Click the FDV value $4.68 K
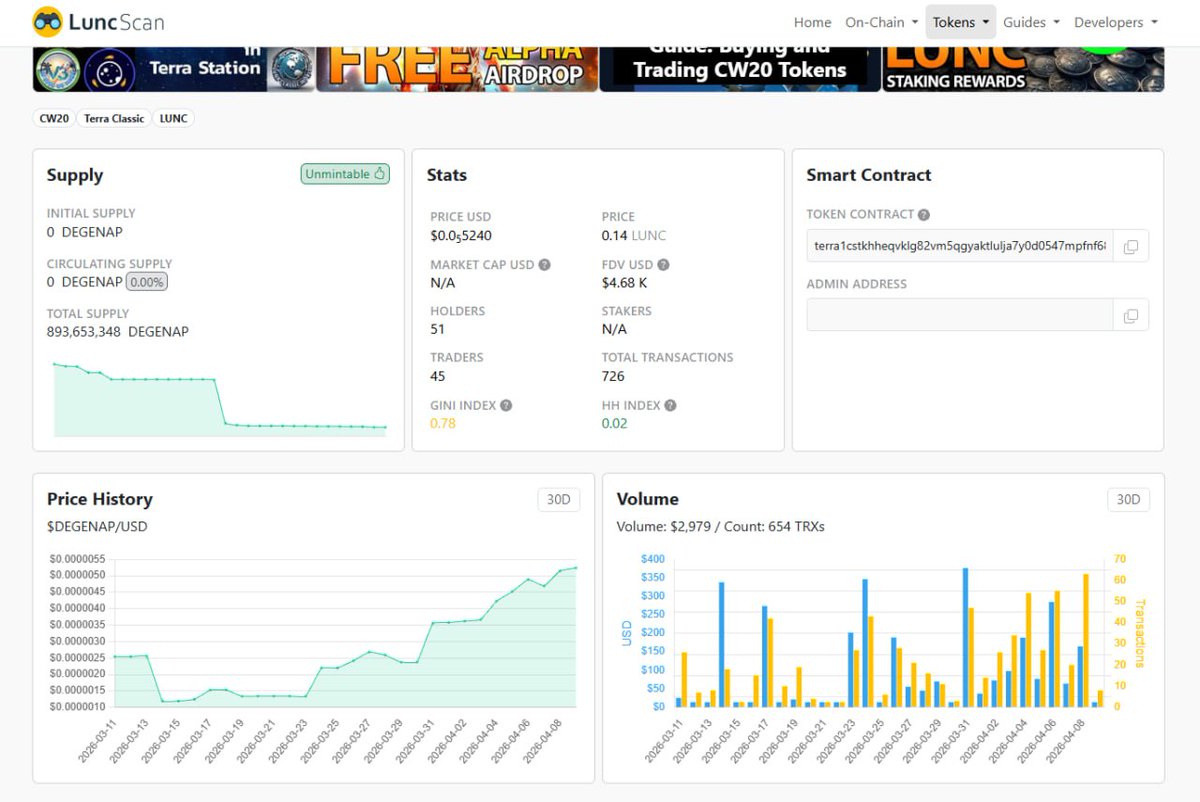The height and width of the screenshot is (802, 1200). (624, 282)
